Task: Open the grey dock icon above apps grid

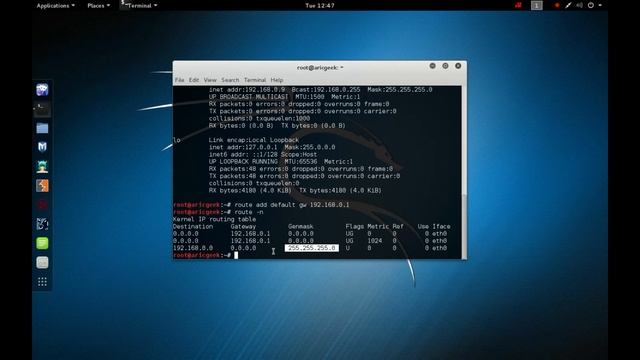Action: click(42, 262)
